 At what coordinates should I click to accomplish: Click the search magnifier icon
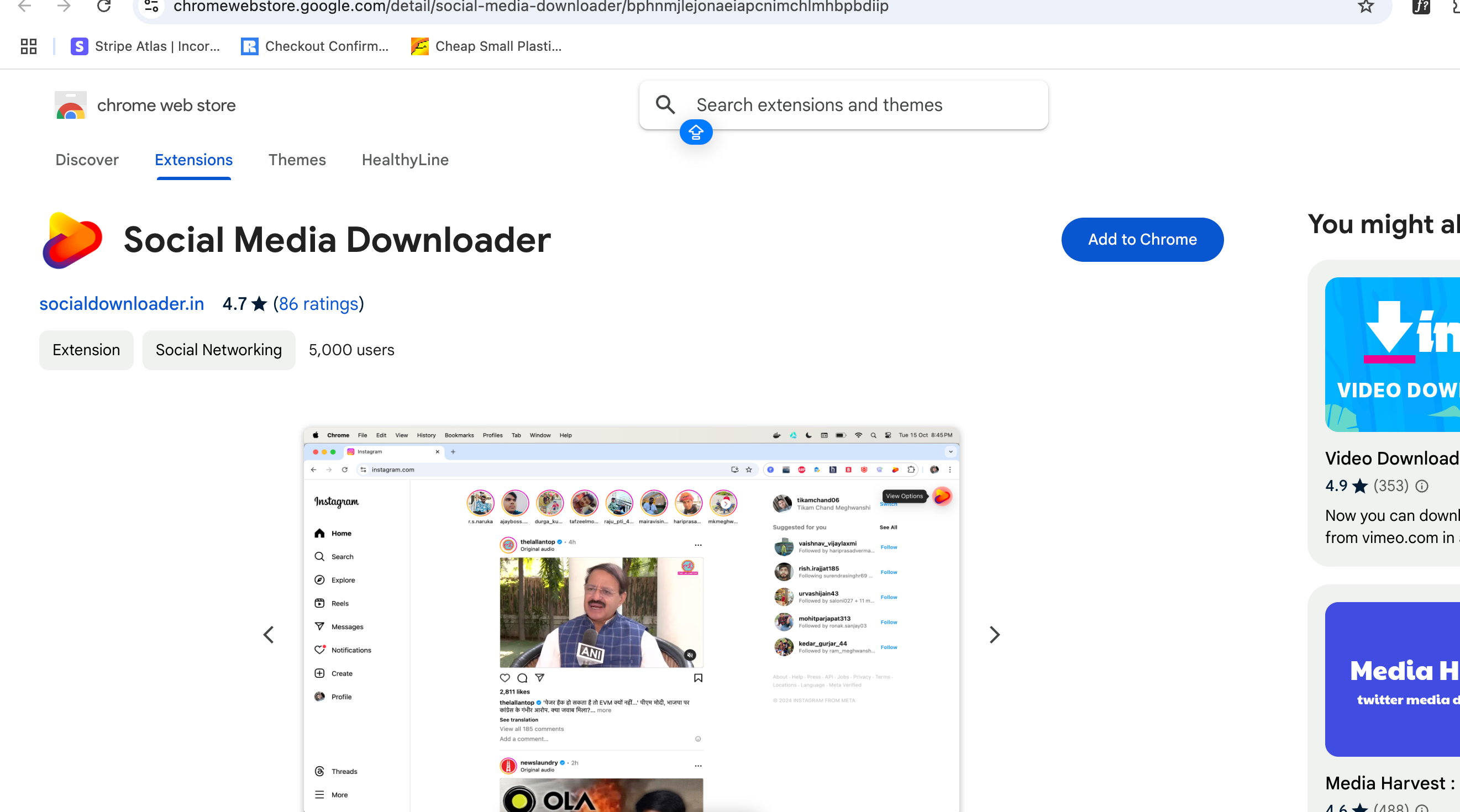[665, 105]
